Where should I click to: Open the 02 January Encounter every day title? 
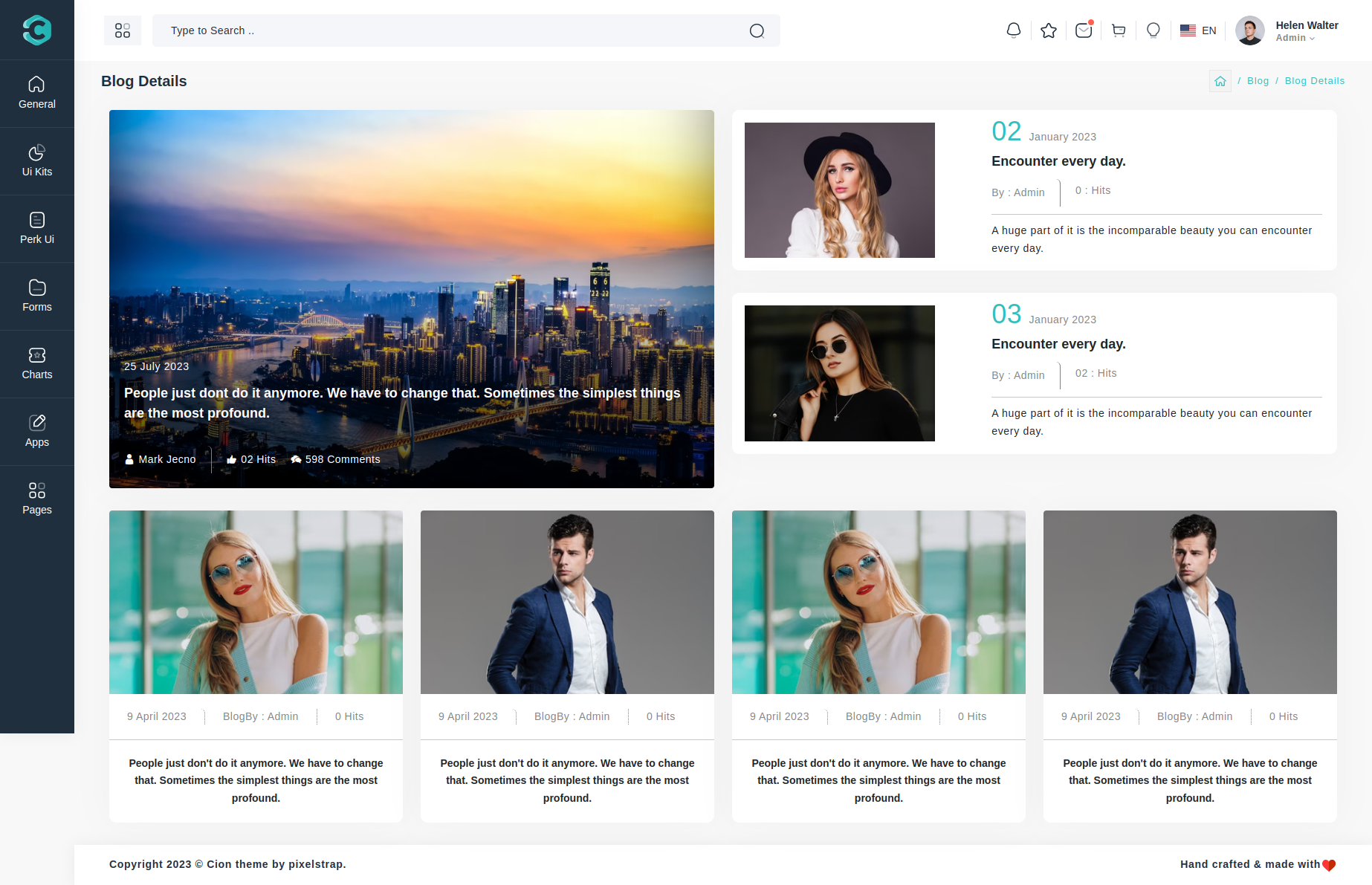pos(1058,161)
